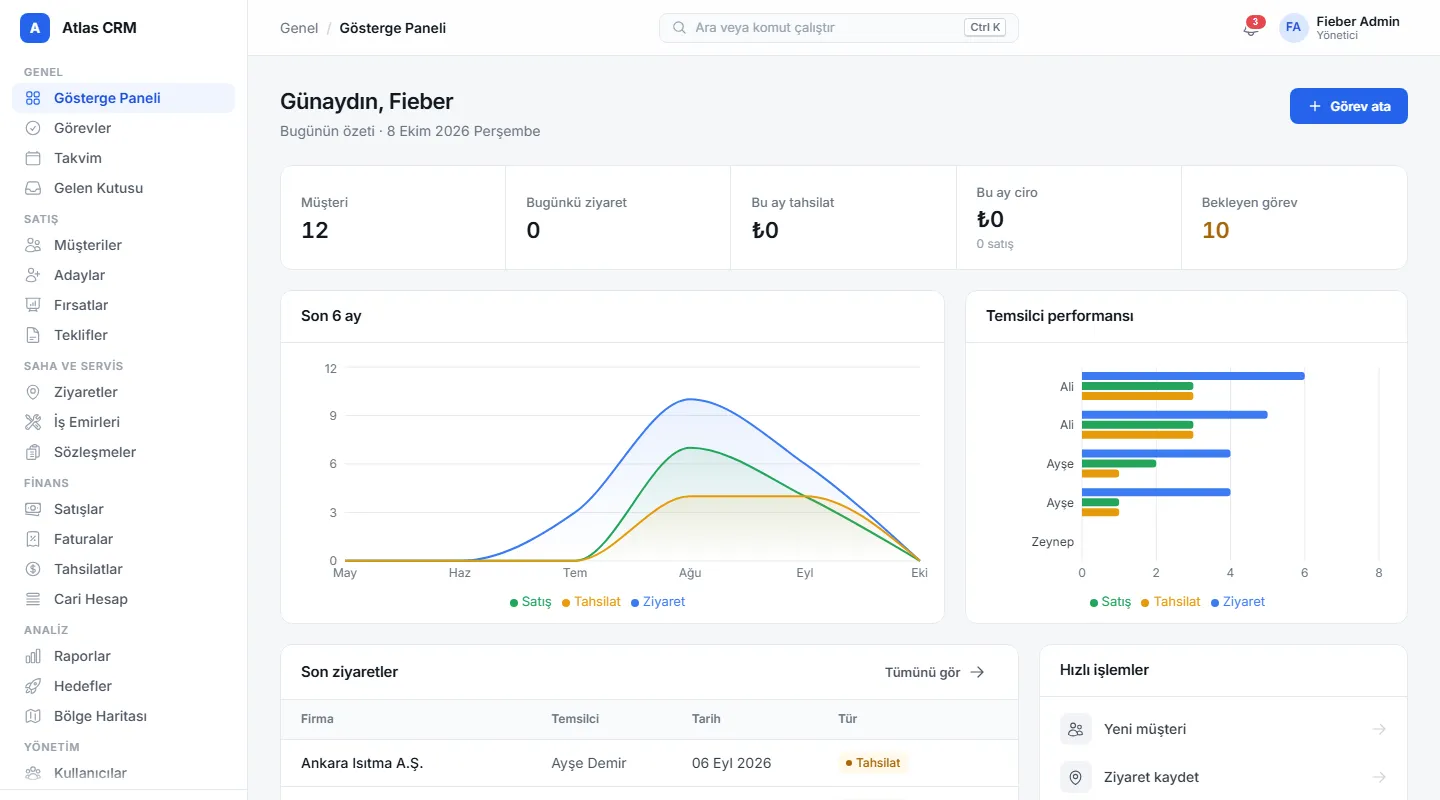The image size is (1440, 800).
Task: Open the notifications bell
Action: tap(1250, 28)
